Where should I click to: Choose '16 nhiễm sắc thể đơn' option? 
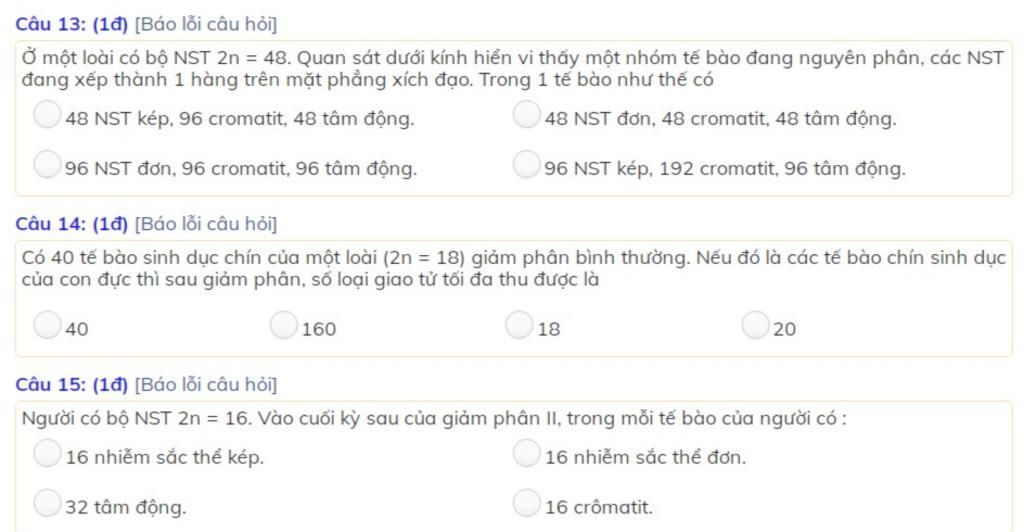pyautogui.click(x=526, y=453)
